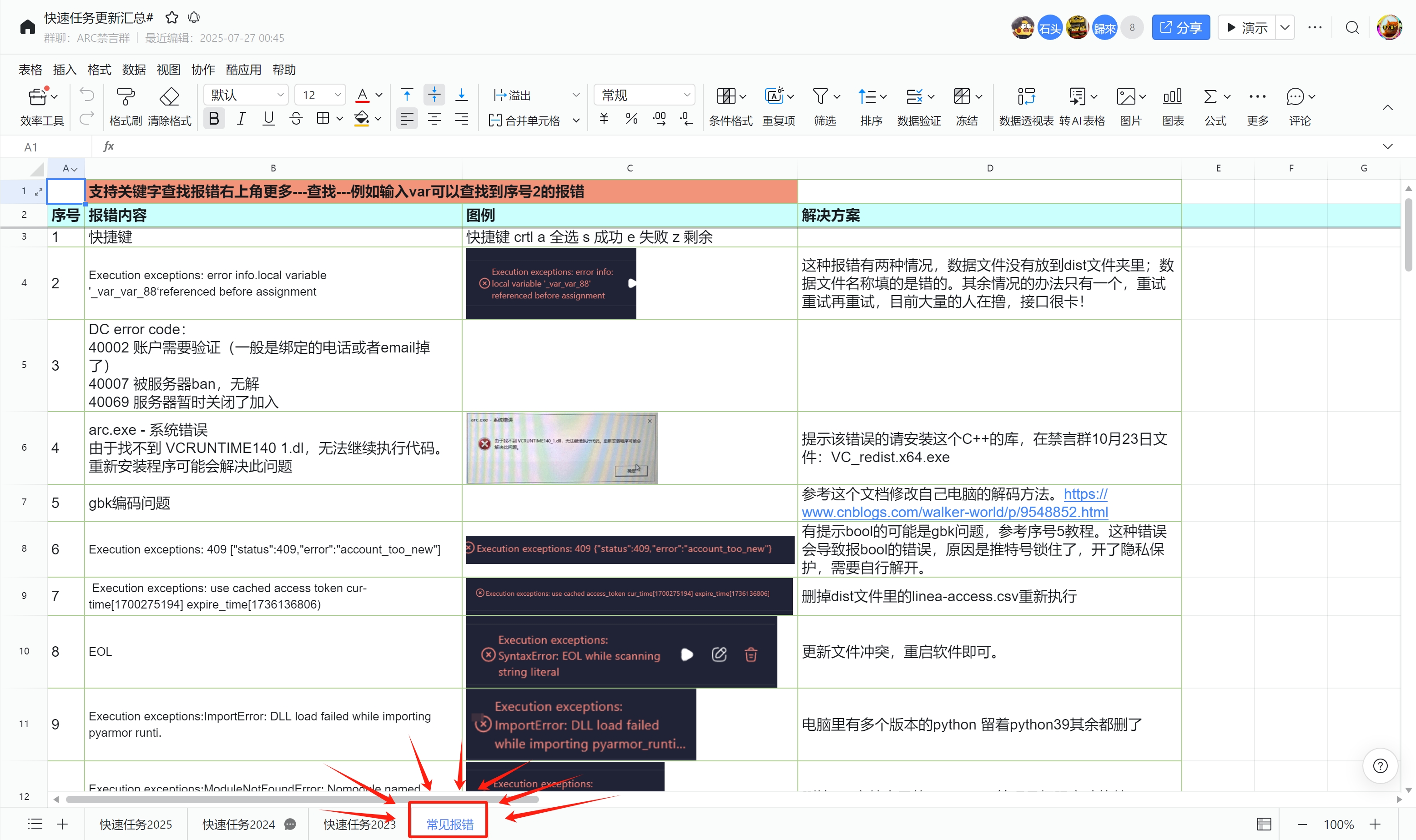The height and width of the screenshot is (840, 1416).
Task: Switch to the 快速任务2024 sheet tab
Action: pyautogui.click(x=238, y=824)
